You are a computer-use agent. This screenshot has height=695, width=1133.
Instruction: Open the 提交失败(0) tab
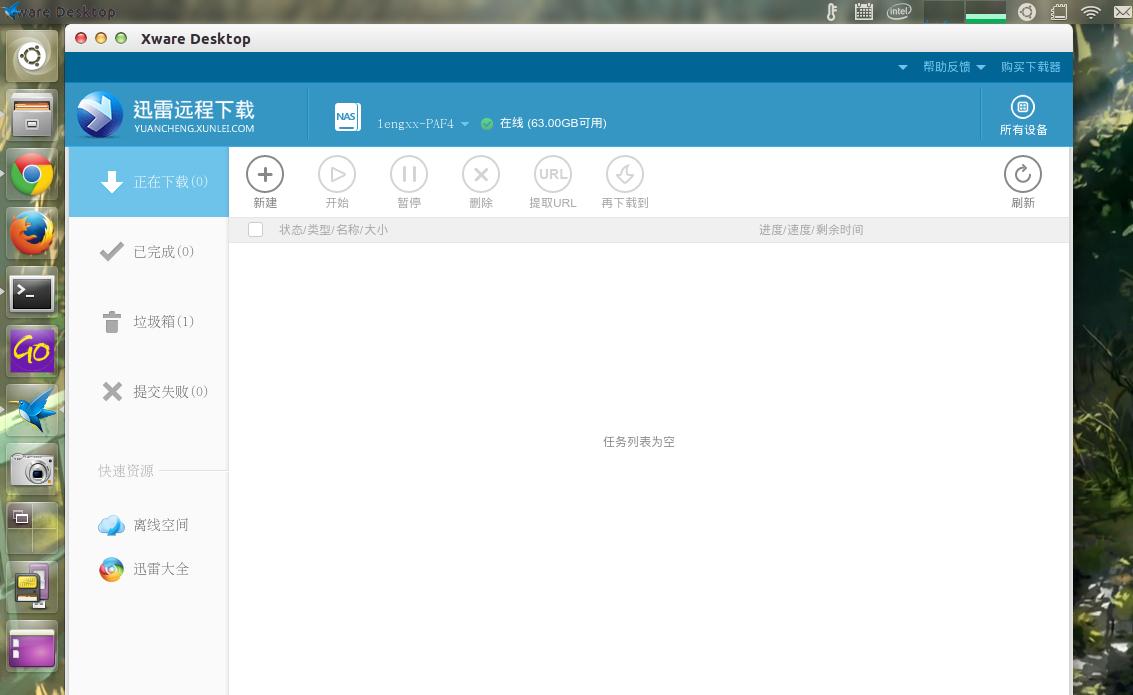[148, 392]
